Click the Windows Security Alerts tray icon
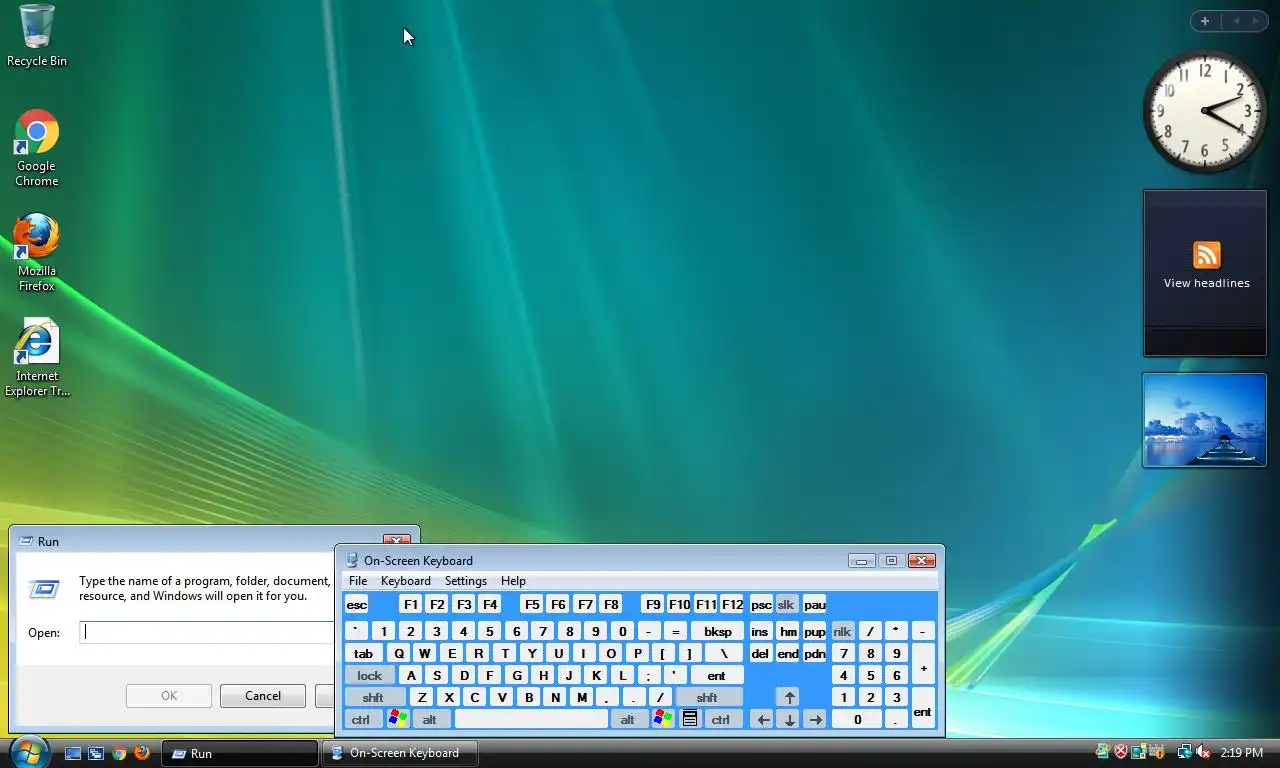 pos(1121,752)
